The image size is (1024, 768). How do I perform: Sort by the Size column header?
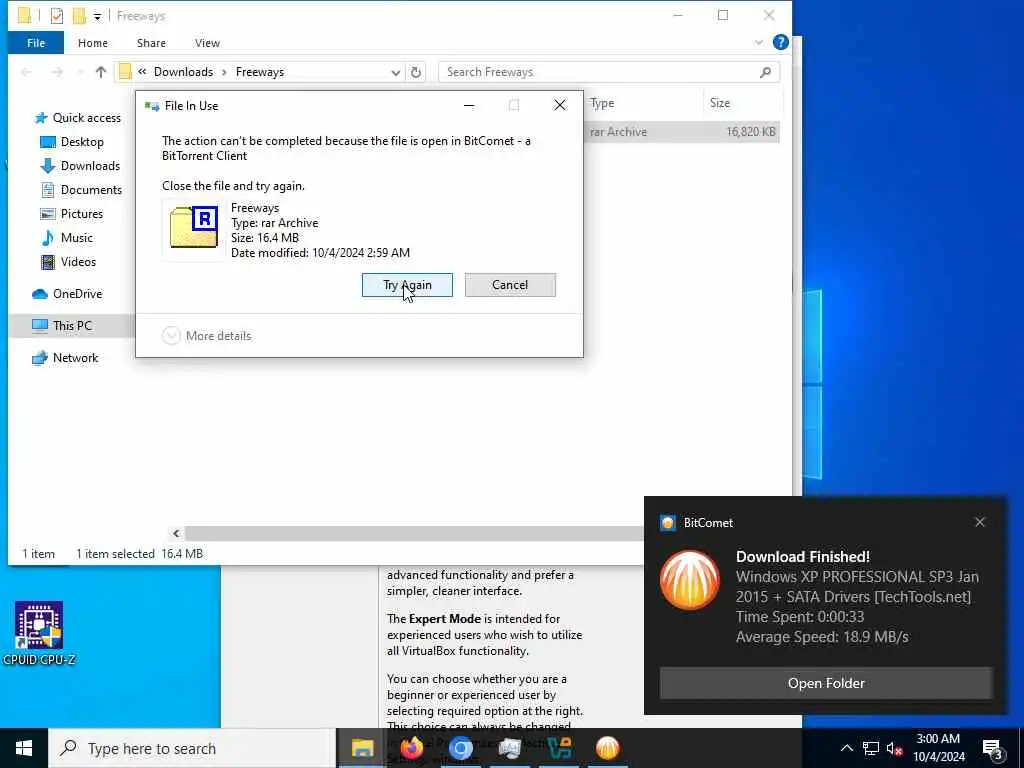720,103
